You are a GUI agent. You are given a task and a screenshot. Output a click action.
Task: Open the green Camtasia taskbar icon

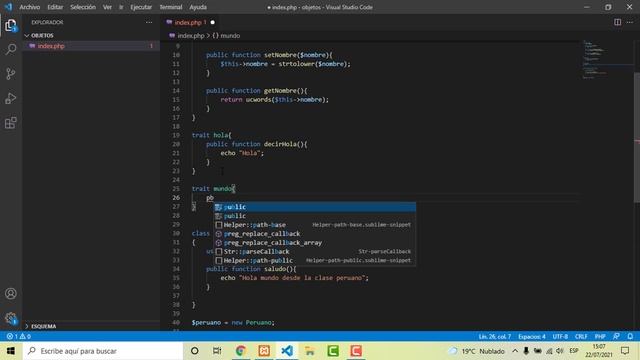click(x=333, y=351)
